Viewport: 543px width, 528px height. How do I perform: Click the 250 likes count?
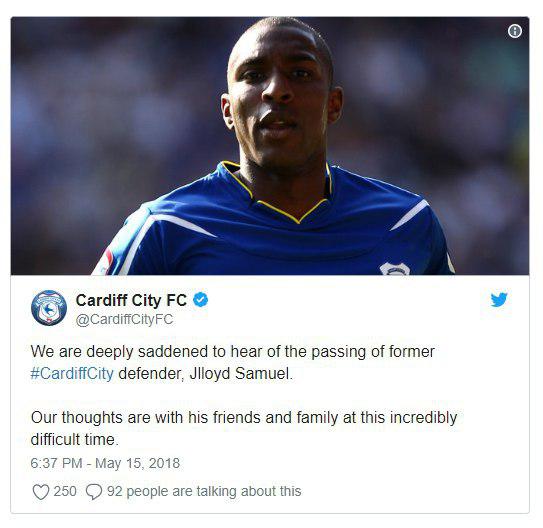click(65, 491)
